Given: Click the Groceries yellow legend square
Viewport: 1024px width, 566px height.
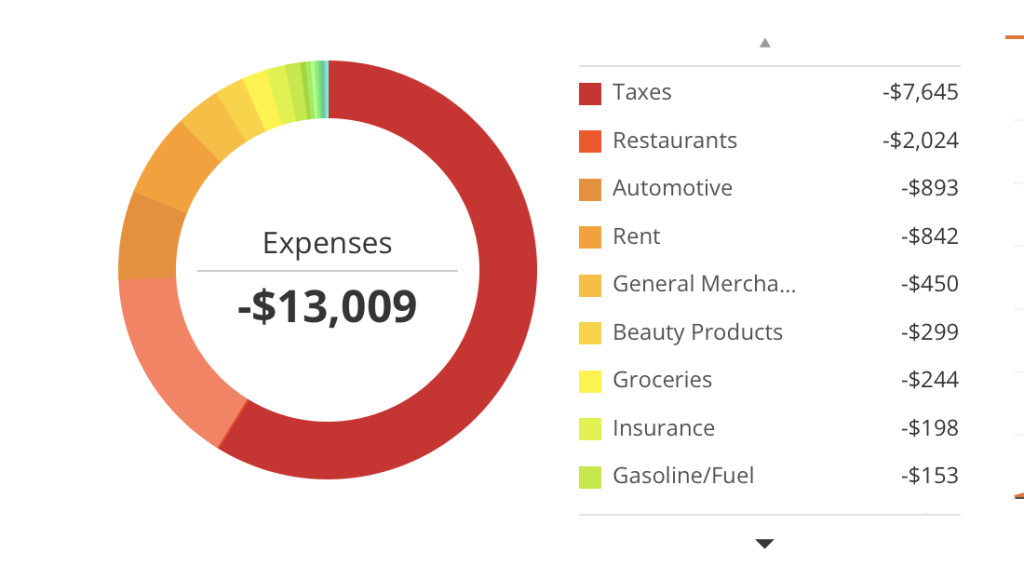Looking at the screenshot, I should (x=590, y=381).
